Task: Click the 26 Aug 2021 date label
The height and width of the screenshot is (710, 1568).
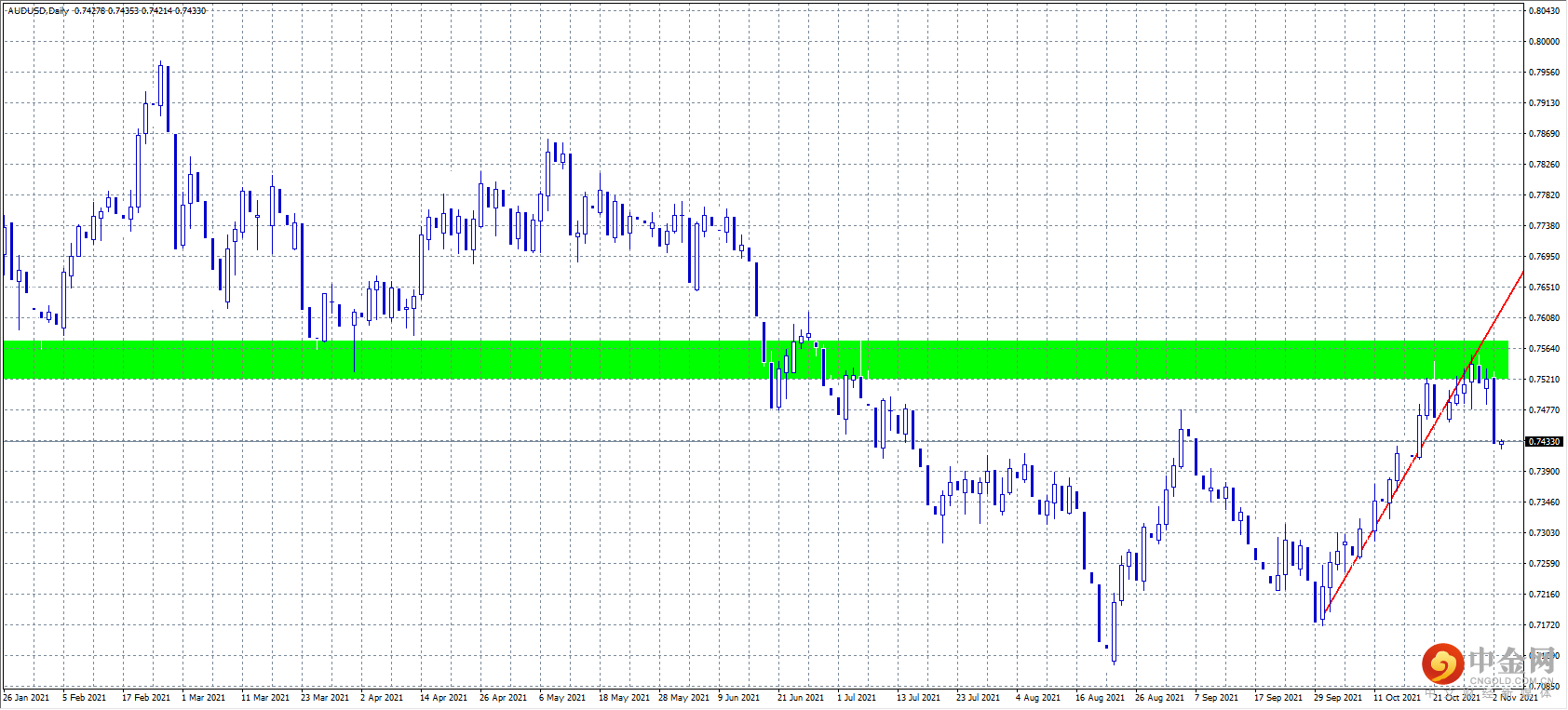Action: click(1159, 698)
